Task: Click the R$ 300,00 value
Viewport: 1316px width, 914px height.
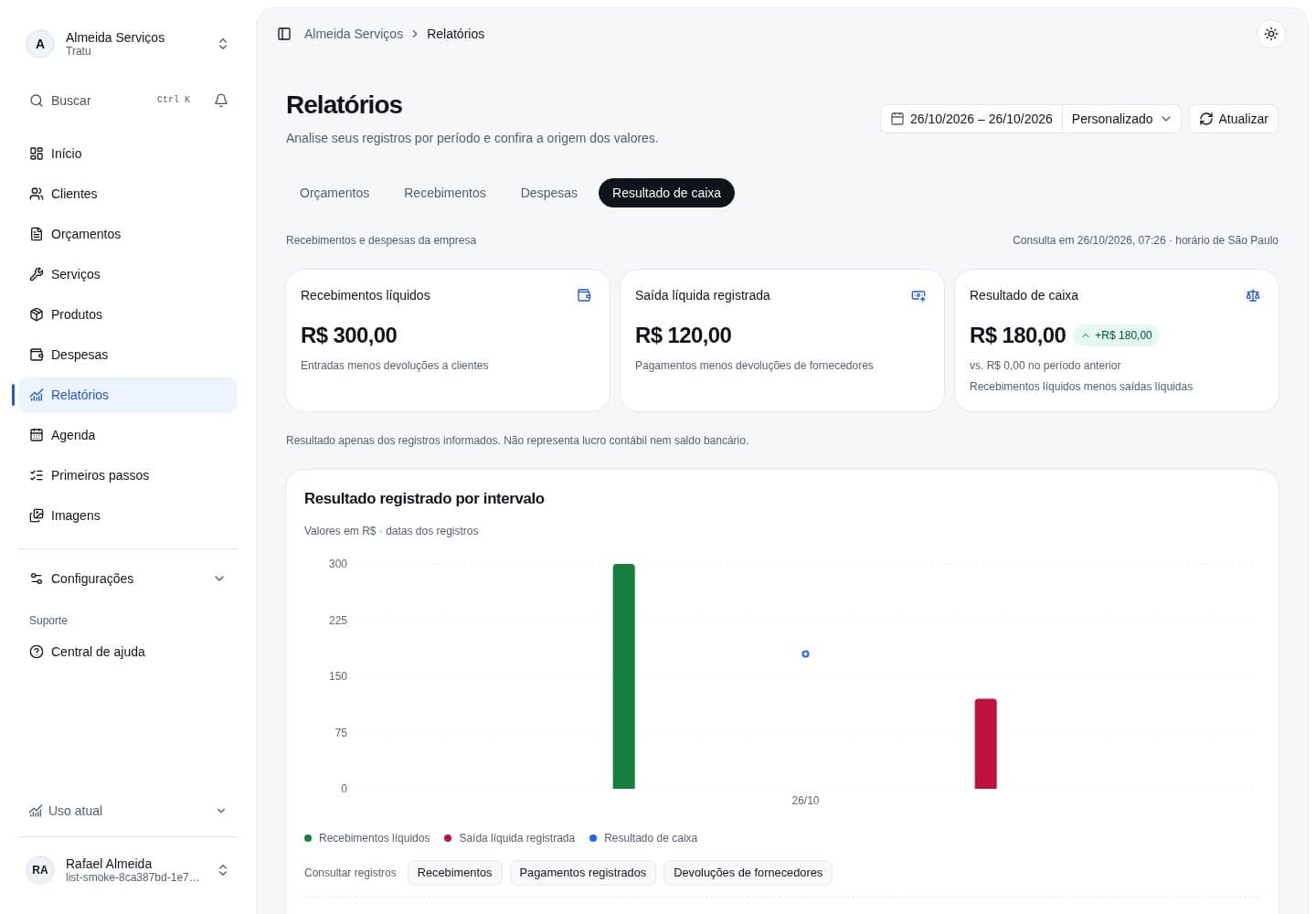Action: [349, 335]
